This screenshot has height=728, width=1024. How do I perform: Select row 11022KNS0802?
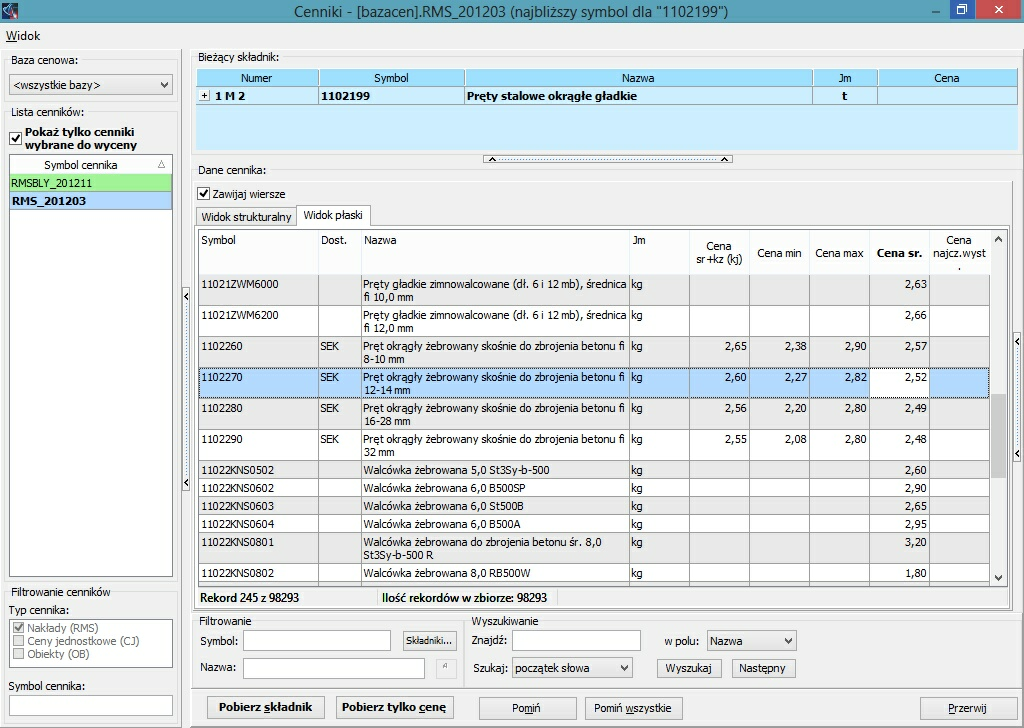[x=594, y=573]
